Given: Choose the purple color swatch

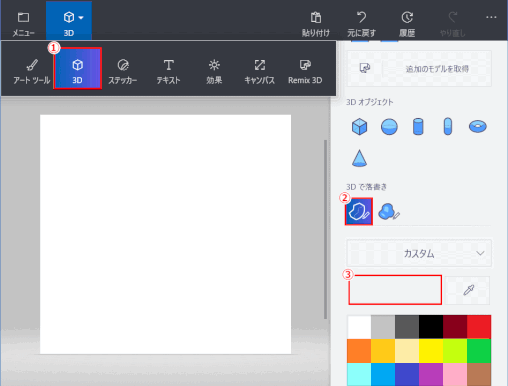Looking at the screenshot, I should coord(431,374).
